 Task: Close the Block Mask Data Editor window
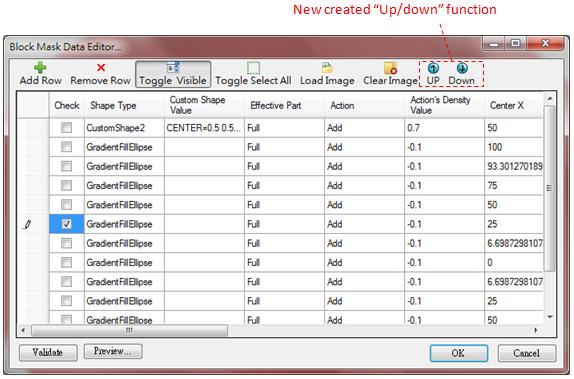coord(545,44)
